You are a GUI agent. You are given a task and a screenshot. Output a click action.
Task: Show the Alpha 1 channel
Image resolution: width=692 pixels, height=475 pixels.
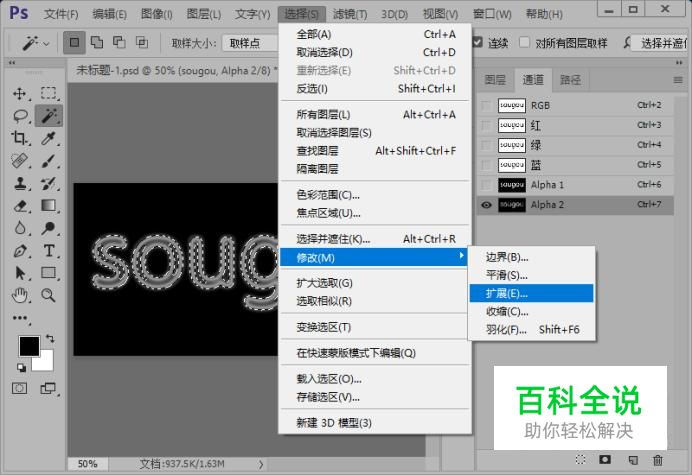pos(486,185)
